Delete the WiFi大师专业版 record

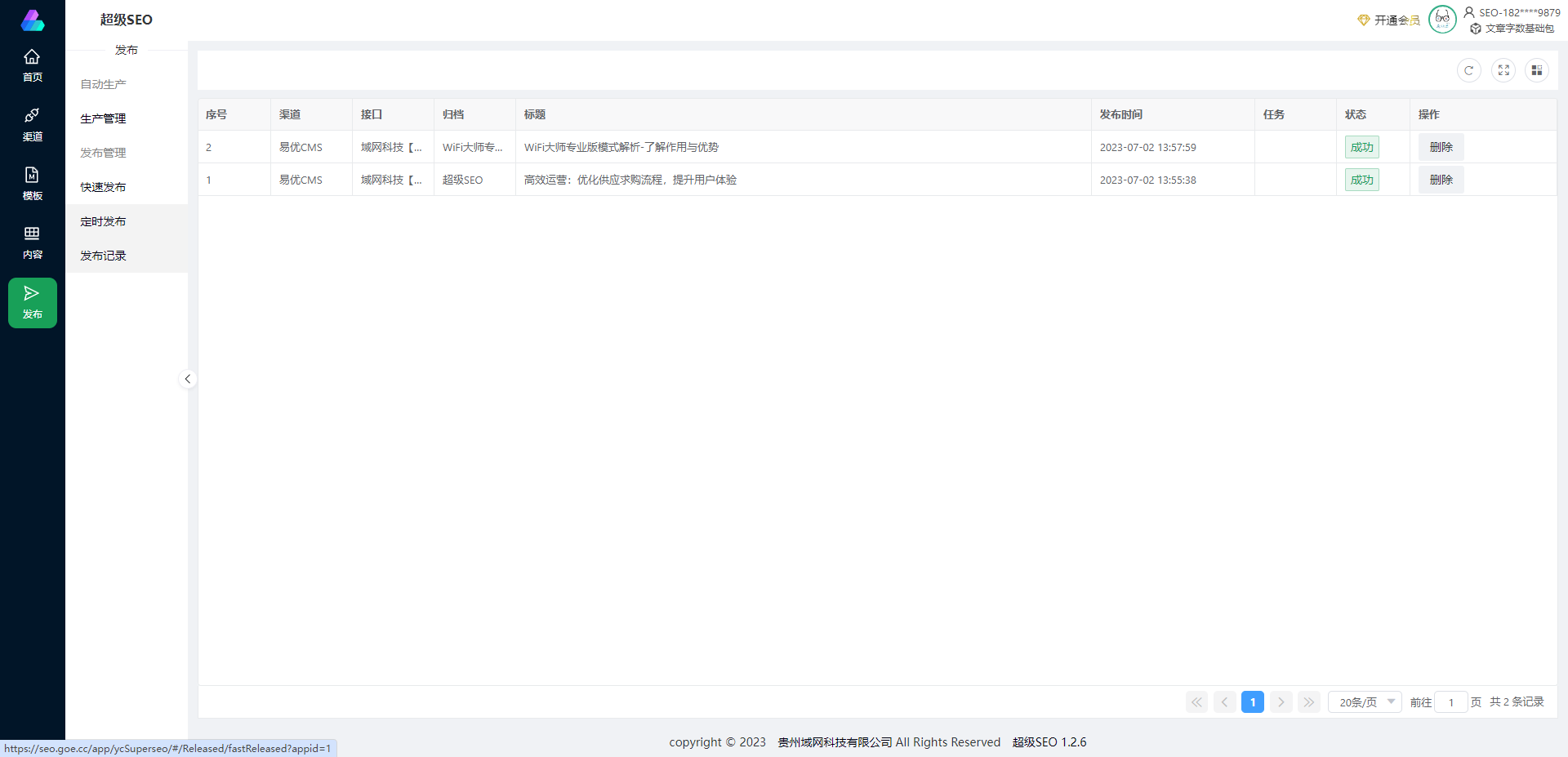(x=1441, y=147)
